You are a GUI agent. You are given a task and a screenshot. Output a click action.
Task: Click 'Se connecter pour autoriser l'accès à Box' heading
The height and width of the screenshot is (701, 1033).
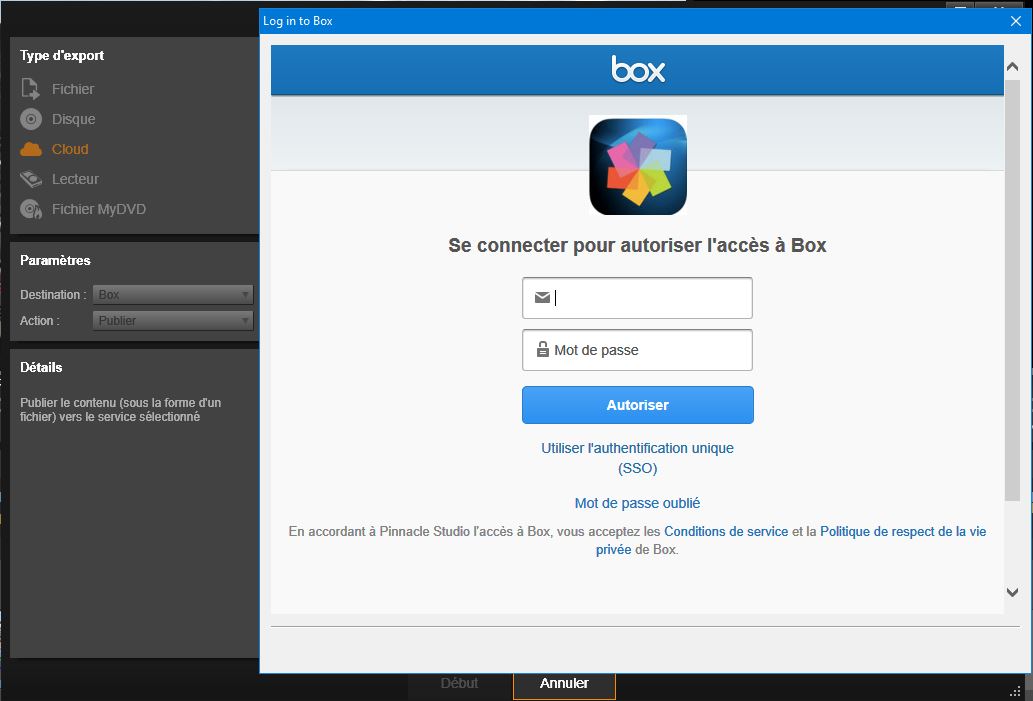[637, 245]
